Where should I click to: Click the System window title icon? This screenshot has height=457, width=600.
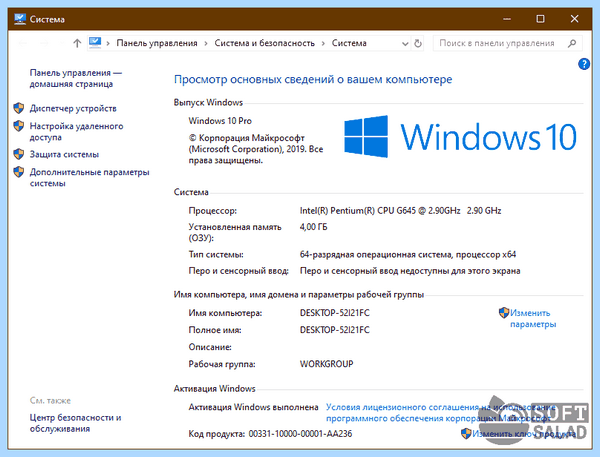[x=20, y=19]
